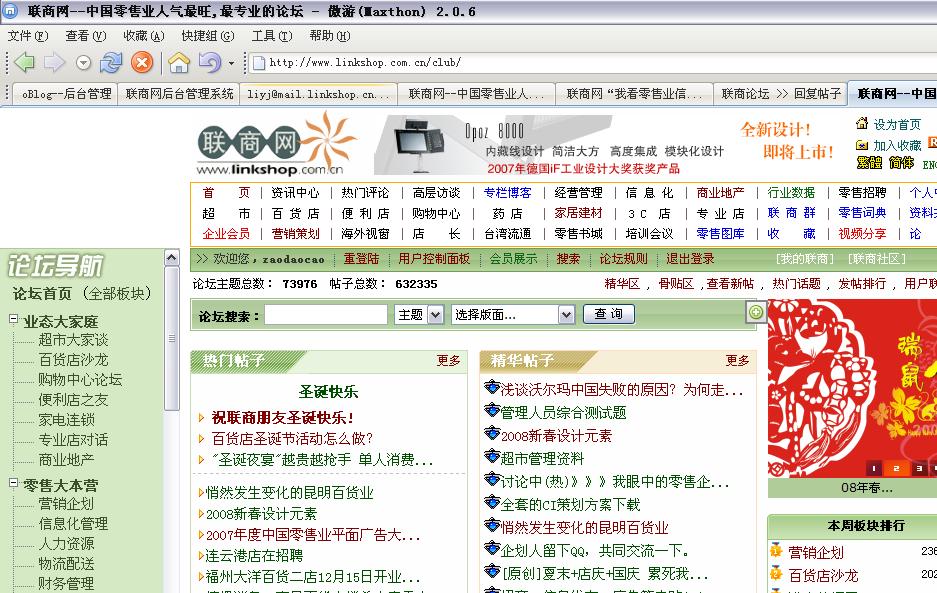Image resolution: width=937 pixels, height=593 pixels.
Task: Open the 文件(F) menu
Action: (27, 36)
